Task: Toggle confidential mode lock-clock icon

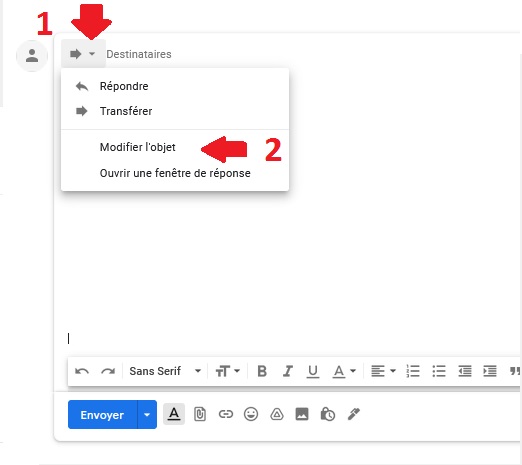Action: 328,414
